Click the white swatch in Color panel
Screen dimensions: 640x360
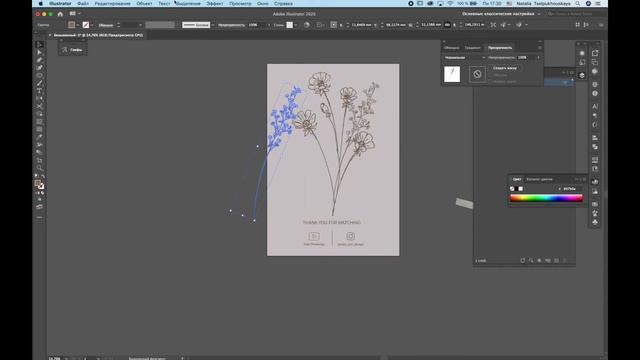click(x=520, y=189)
